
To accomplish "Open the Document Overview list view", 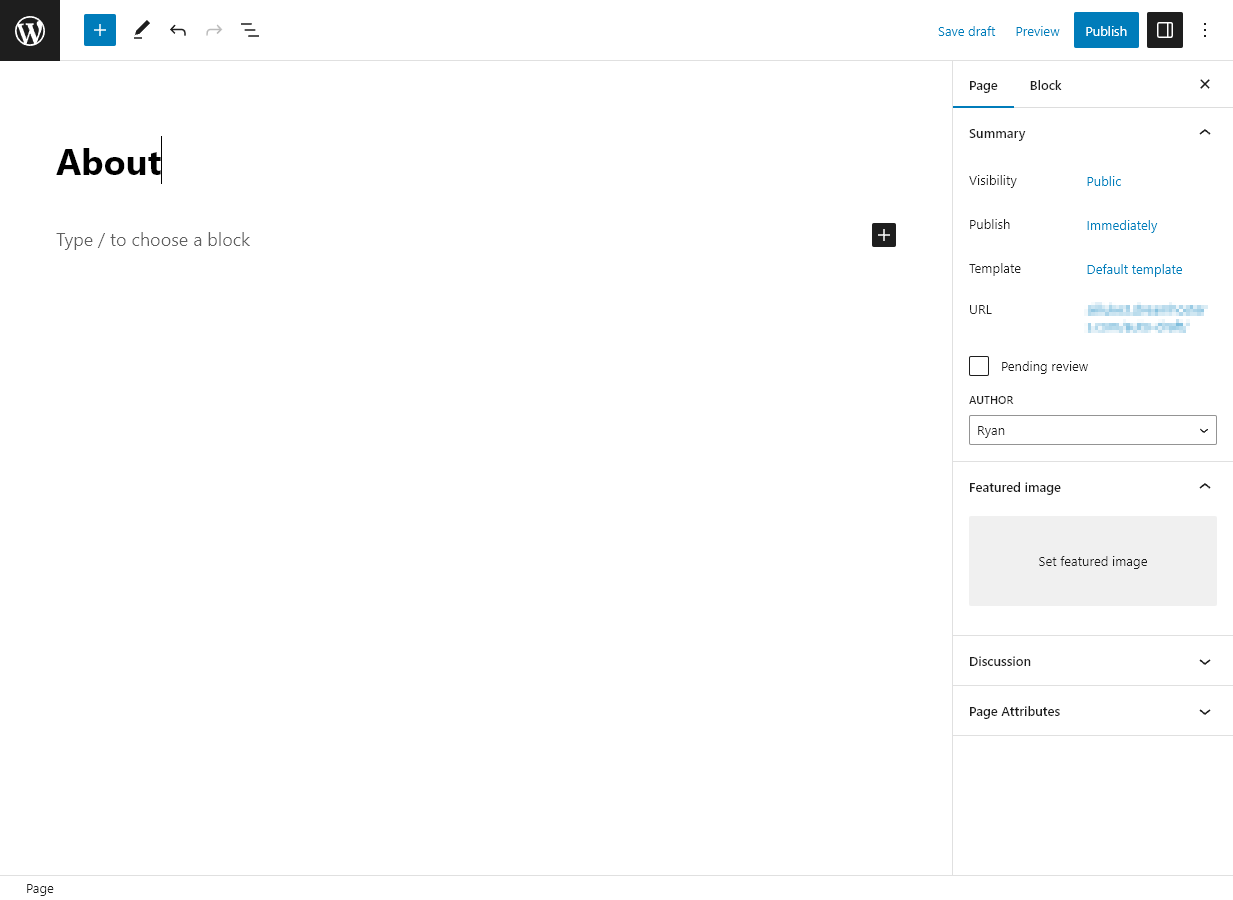I will (249, 30).
